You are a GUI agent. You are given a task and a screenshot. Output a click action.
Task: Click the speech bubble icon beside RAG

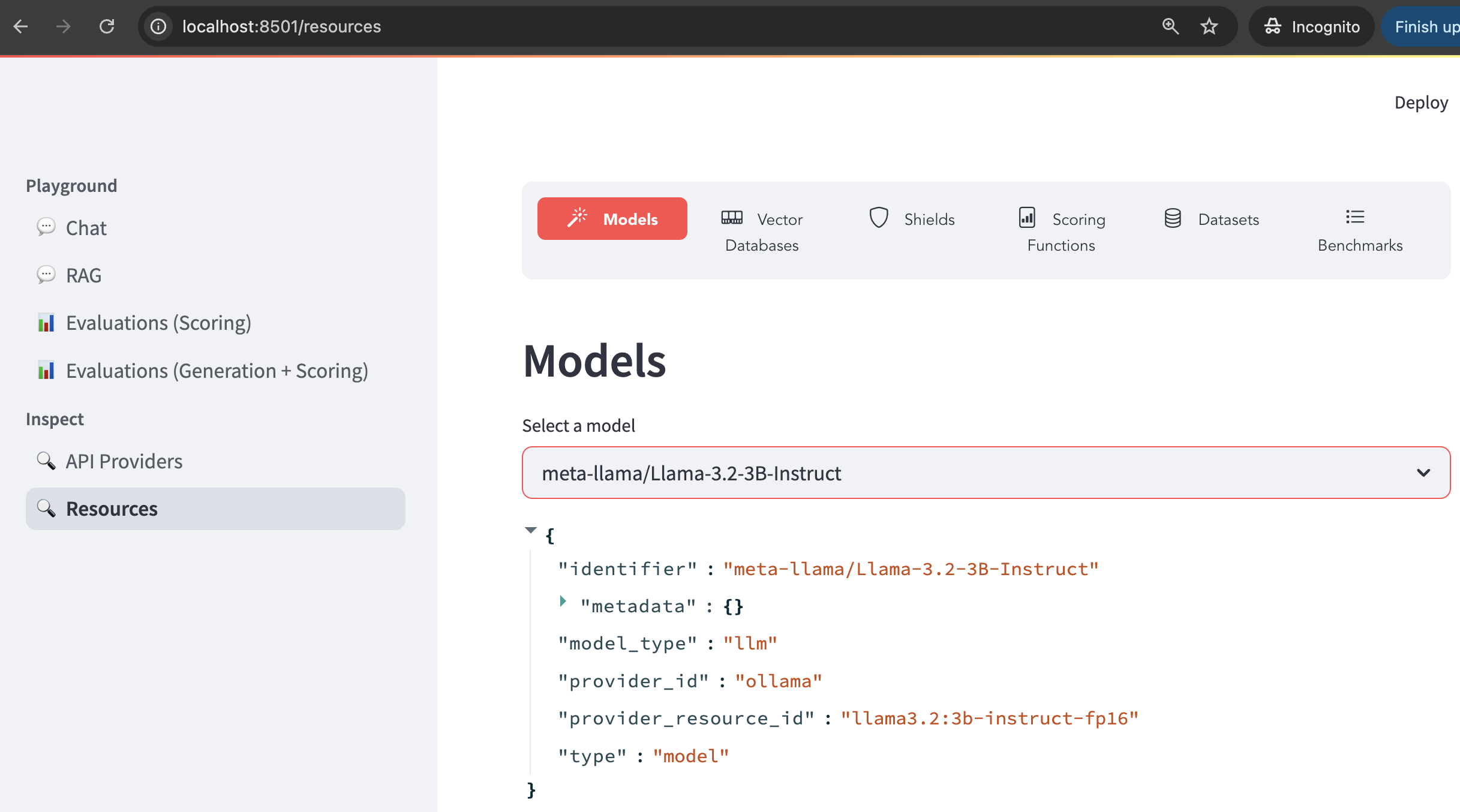(46, 275)
